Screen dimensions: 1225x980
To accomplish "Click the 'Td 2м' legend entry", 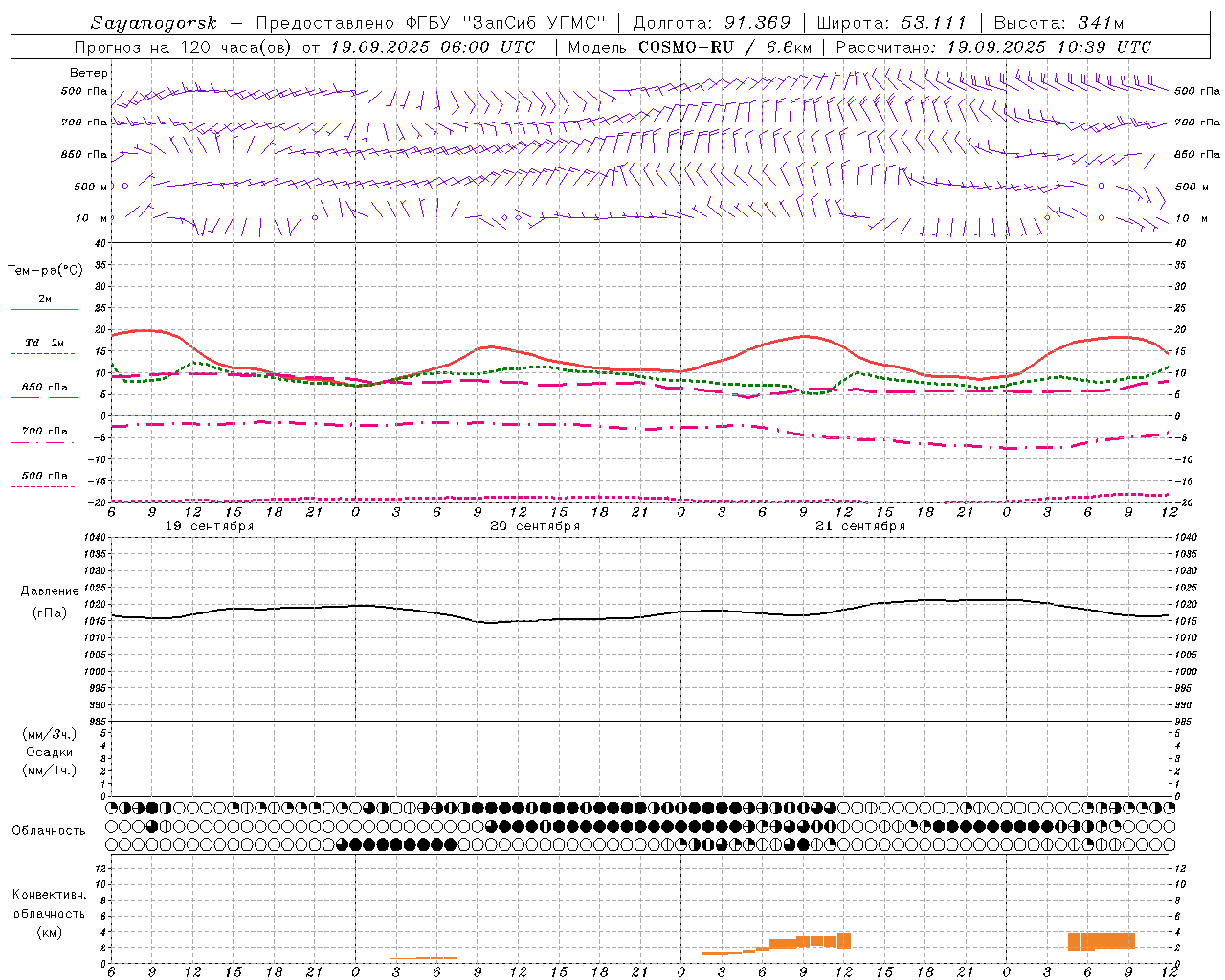I will pyautogui.click(x=45, y=343).
